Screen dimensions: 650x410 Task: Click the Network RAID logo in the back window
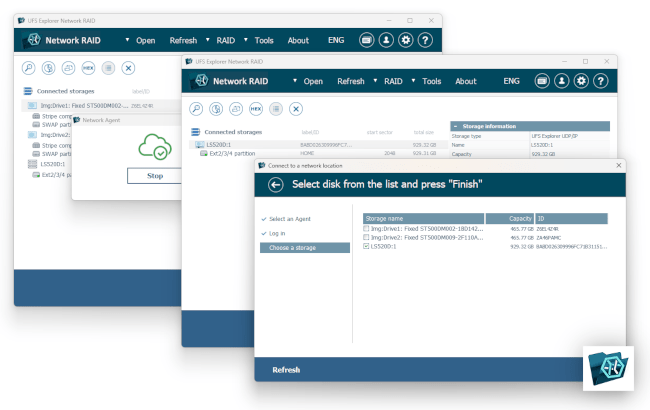tap(33, 40)
